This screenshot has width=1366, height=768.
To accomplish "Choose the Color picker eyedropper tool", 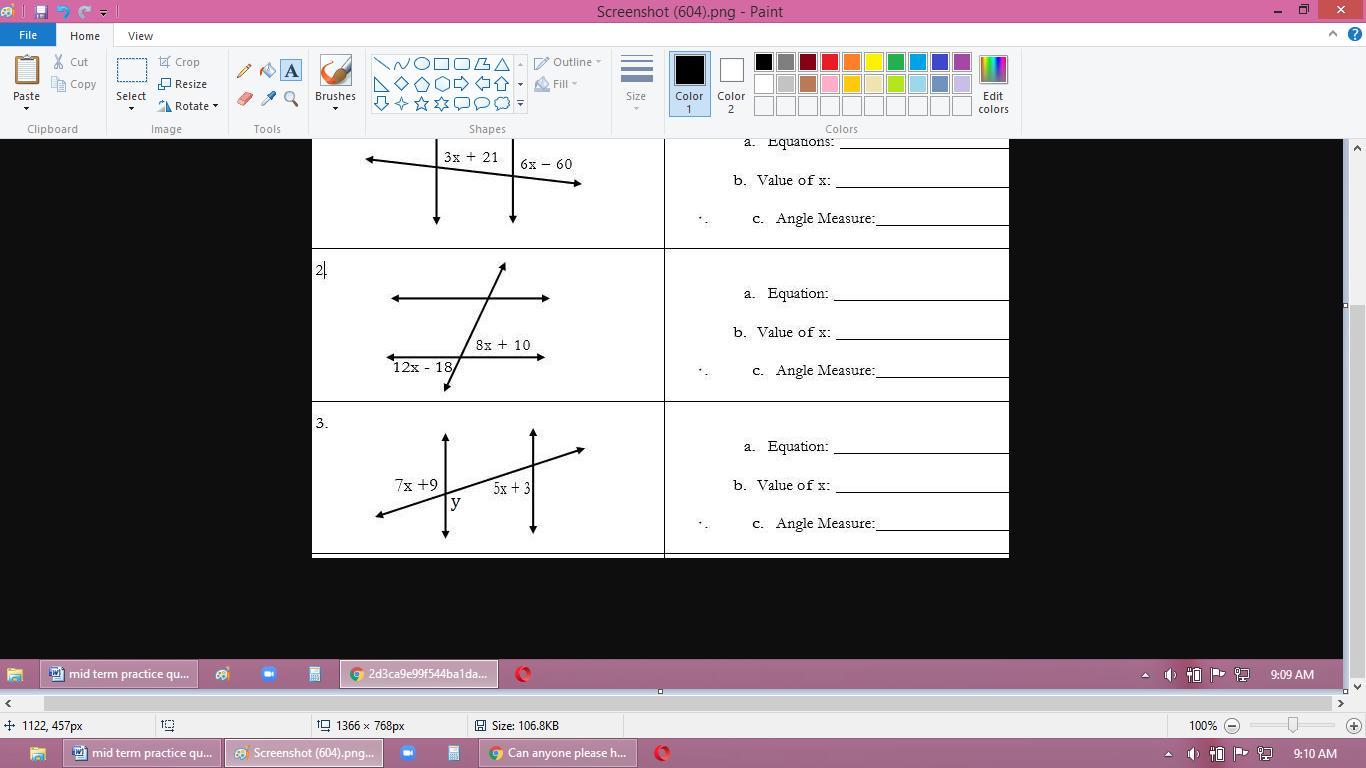I will [x=268, y=98].
